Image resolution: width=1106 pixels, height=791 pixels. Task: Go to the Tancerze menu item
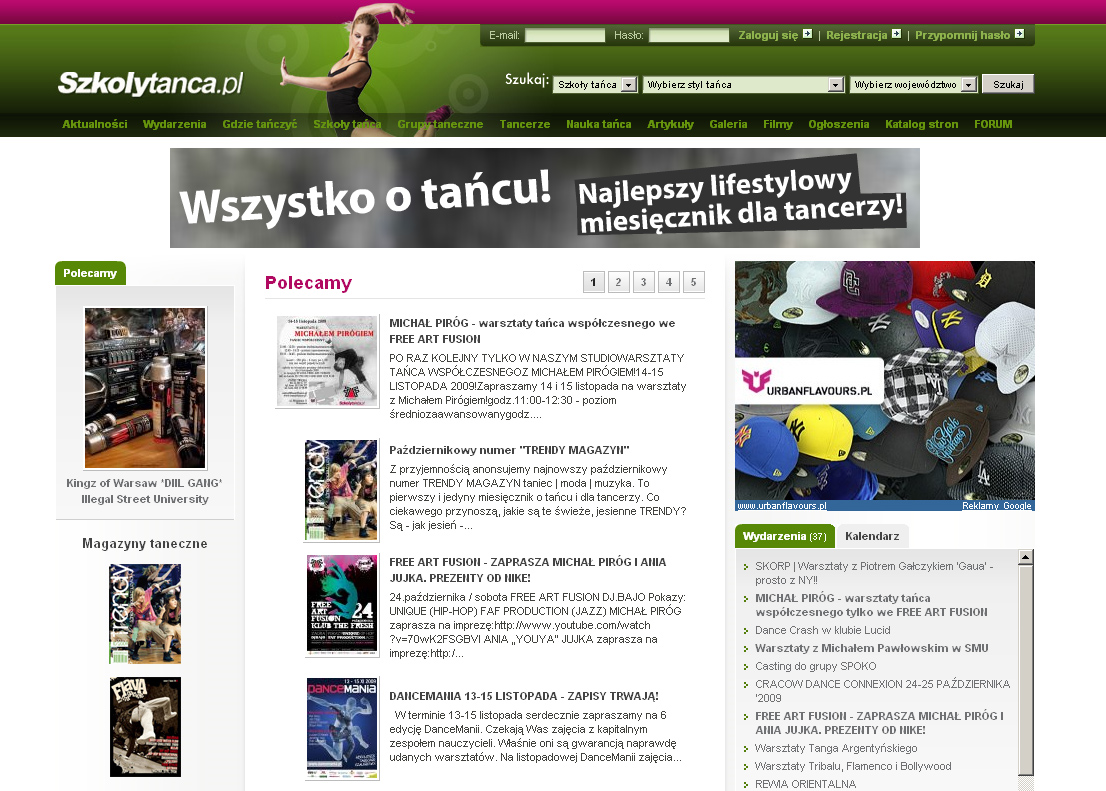point(525,124)
